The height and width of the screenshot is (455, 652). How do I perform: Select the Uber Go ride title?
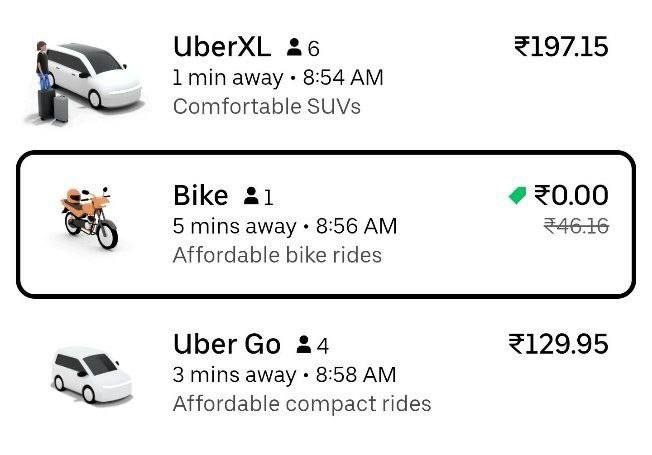coord(227,345)
